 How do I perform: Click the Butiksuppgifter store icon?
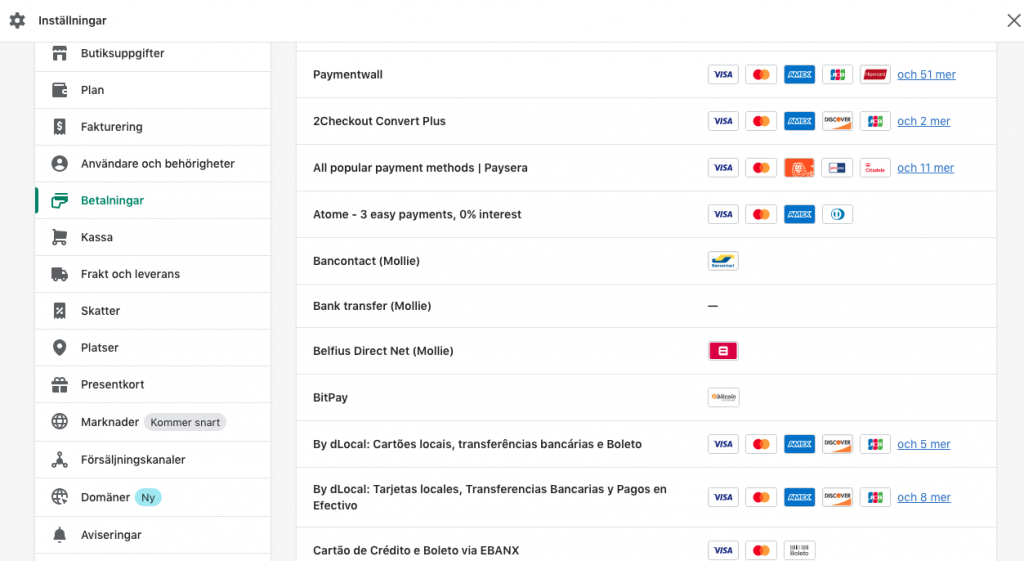(59, 53)
